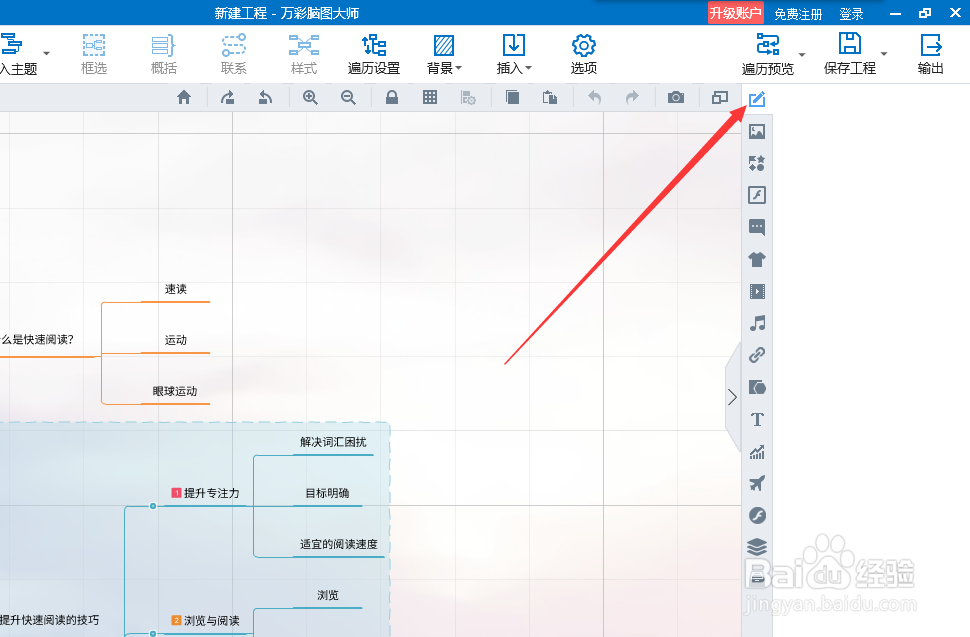The height and width of the screenshot is (637, 970).
Task: Click 升级账户 upgrade account button
Action: (x=736, y=13)
